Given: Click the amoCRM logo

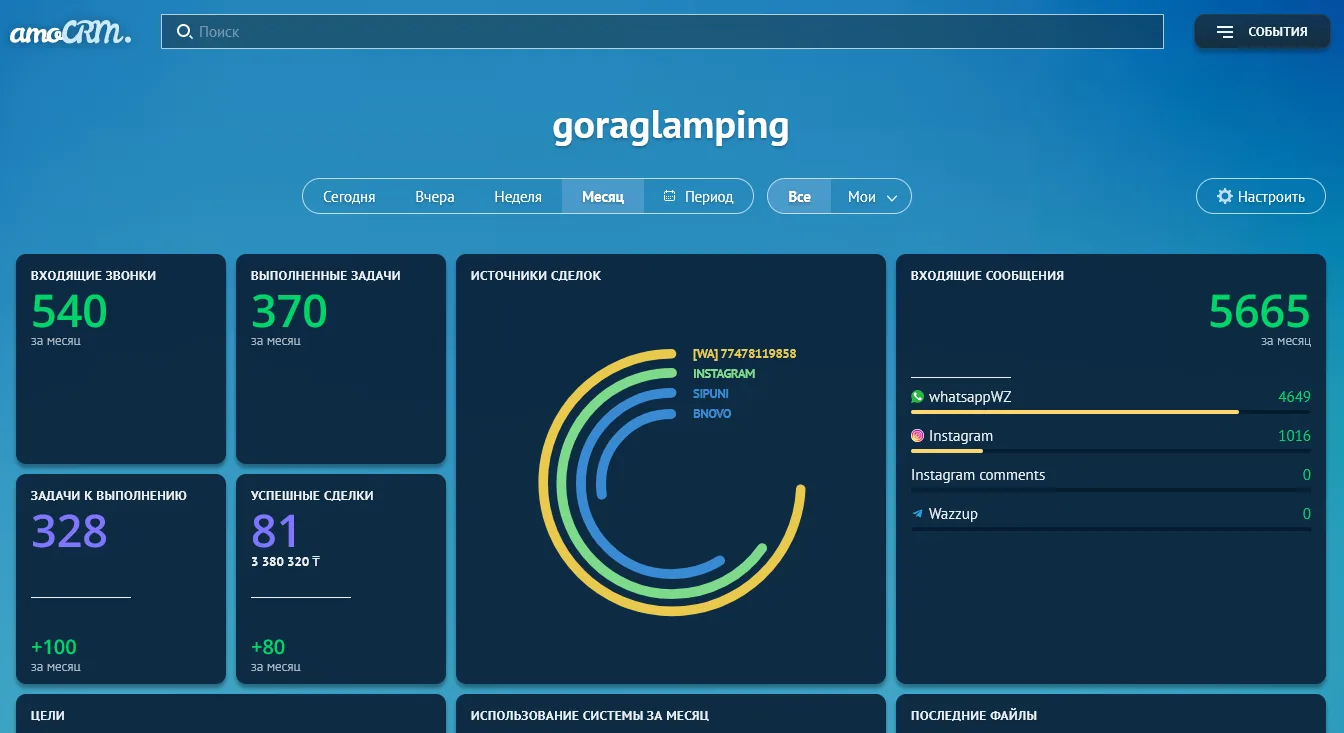Looking at the screenshot, I should (x=70, y=32).
